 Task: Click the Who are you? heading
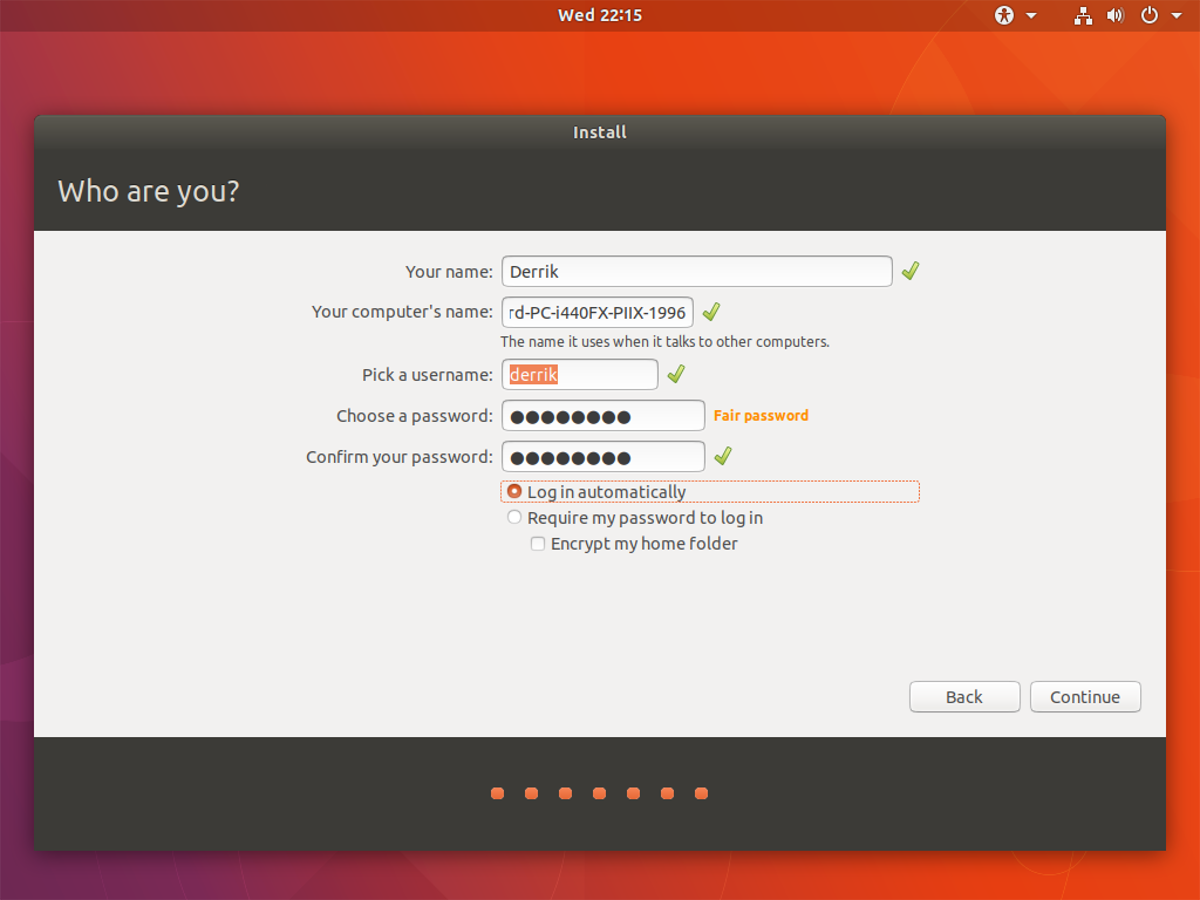[x=148, y=191]
